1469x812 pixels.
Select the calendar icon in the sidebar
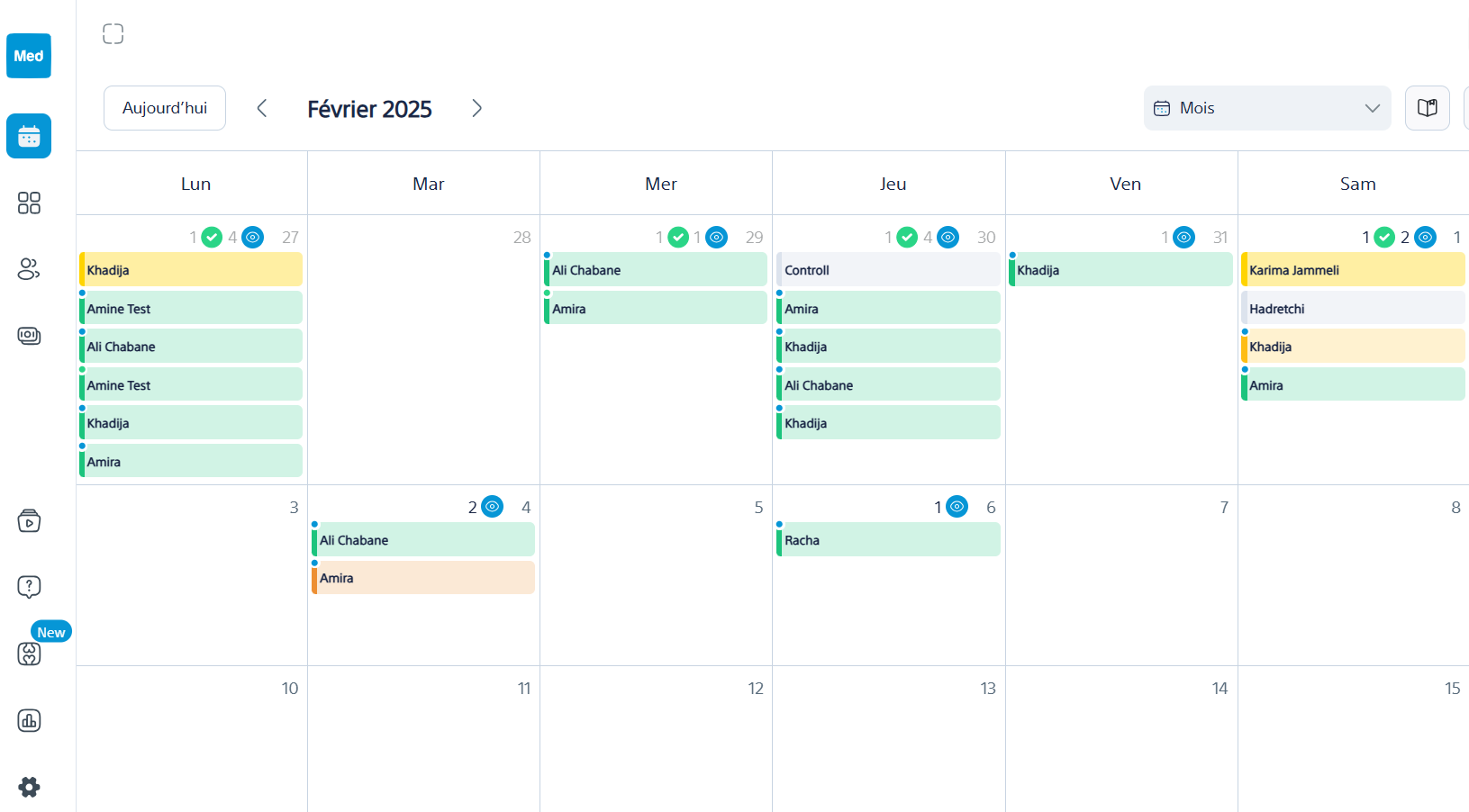pos(29,136)
